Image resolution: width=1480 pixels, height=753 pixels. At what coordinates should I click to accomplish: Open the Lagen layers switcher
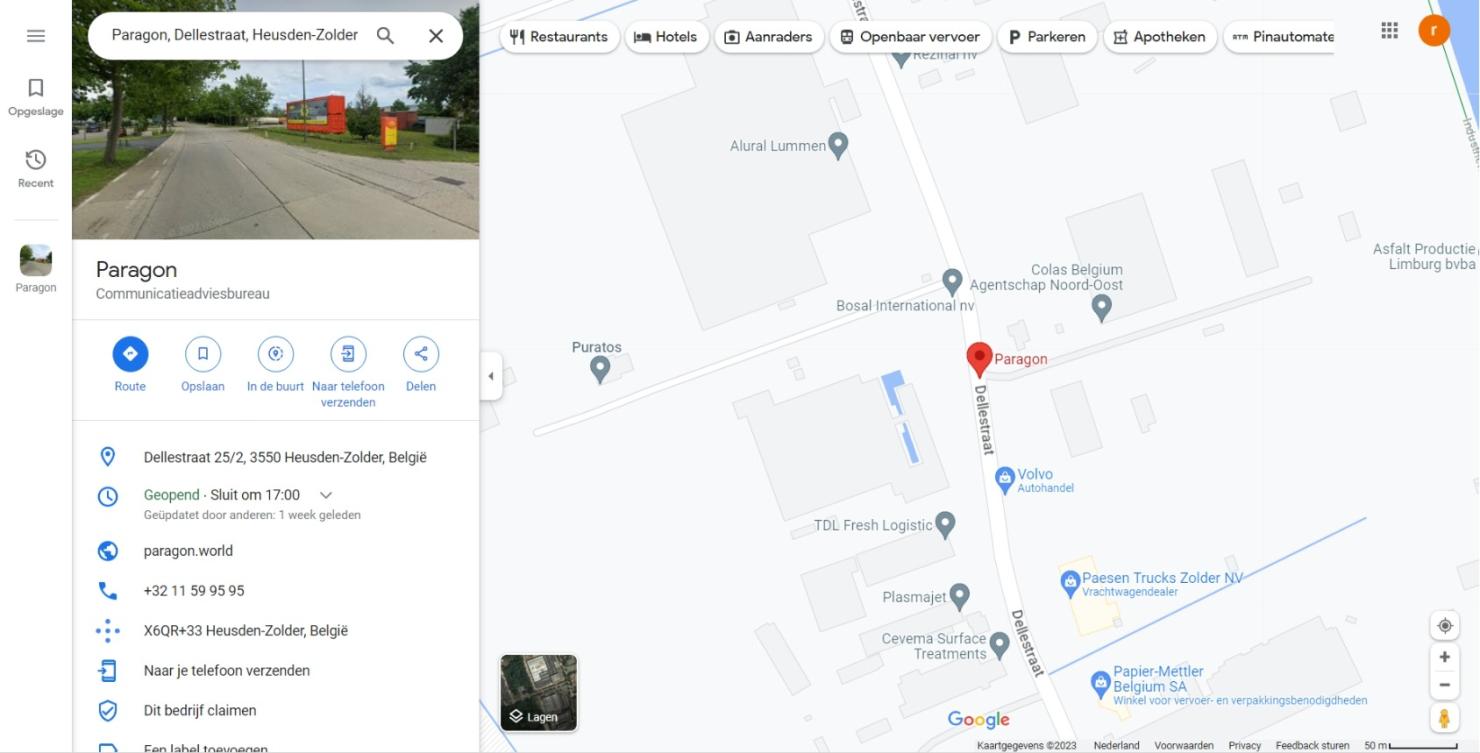tap(539, 693)
